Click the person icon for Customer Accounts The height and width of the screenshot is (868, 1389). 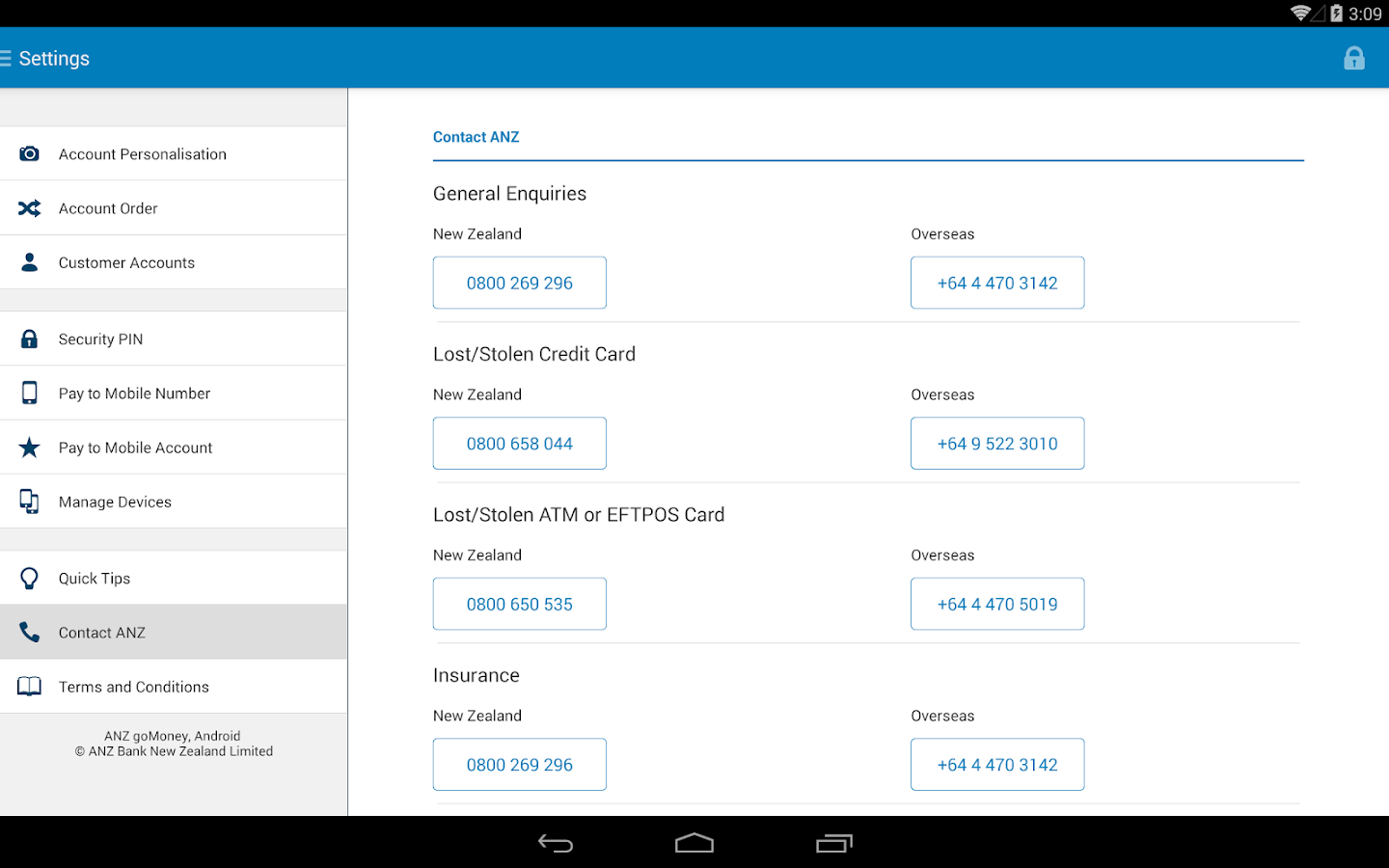point(30,262)
